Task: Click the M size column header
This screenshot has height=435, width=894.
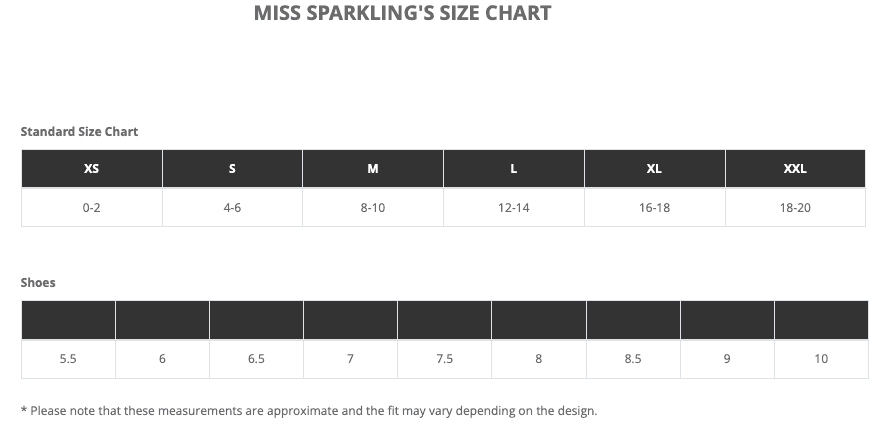Action: point(373,169)
